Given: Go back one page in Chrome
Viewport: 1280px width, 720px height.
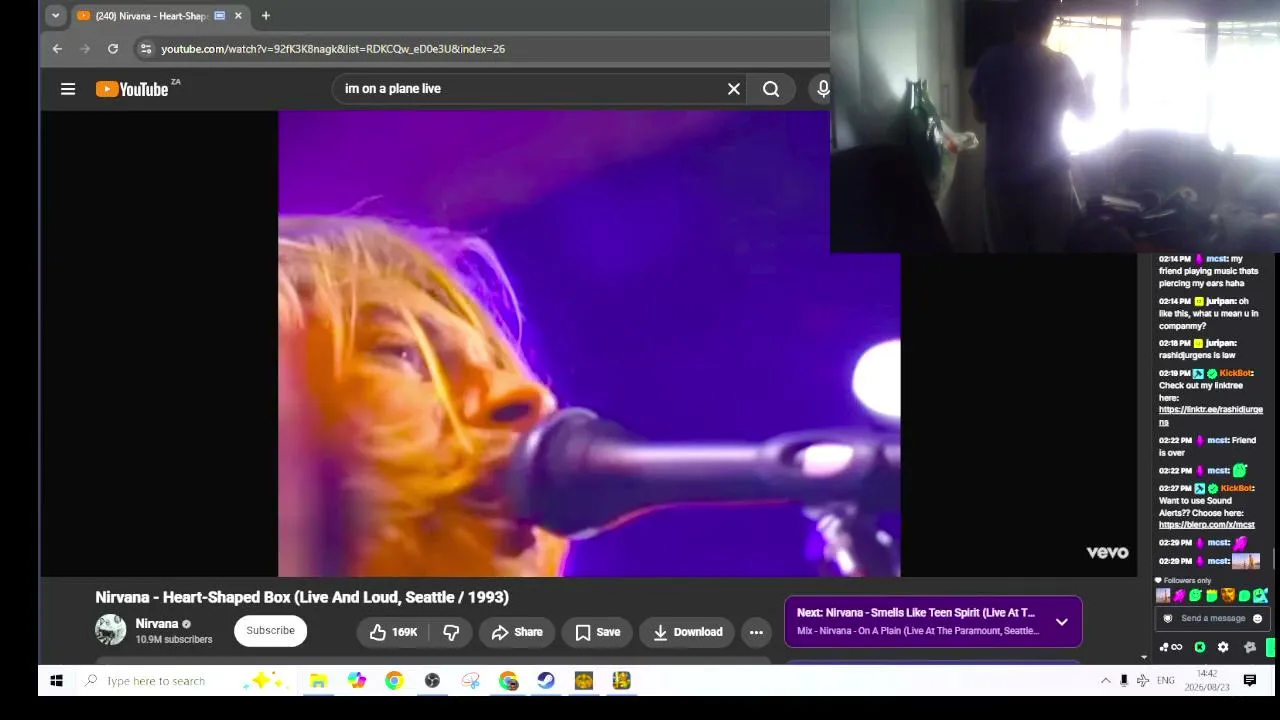Looking at the screenshot, I should click(x=57, y=49).
